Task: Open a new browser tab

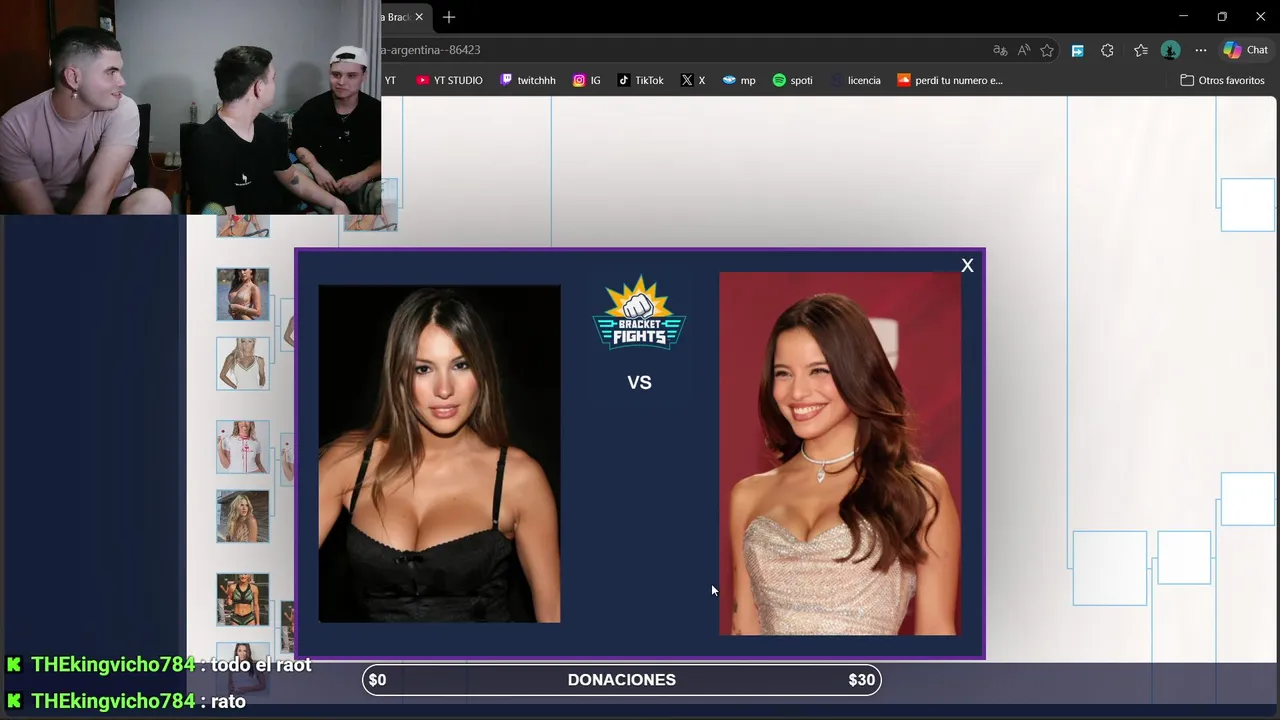Action: (x=449, y=17)
